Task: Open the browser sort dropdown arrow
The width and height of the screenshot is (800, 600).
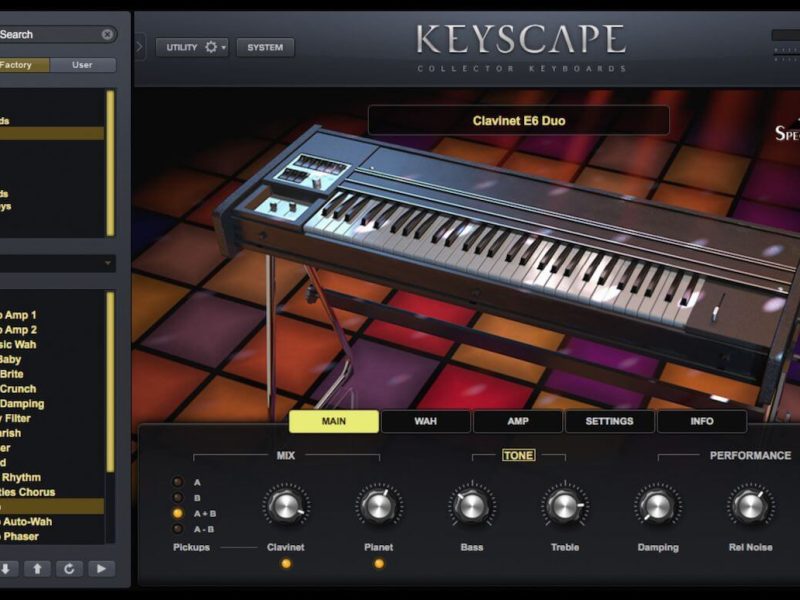Action: coord(108,263)
